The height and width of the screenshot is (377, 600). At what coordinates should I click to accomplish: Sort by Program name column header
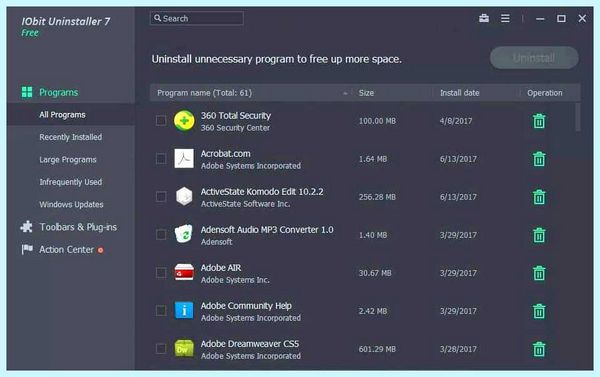(x=204, y=93)
